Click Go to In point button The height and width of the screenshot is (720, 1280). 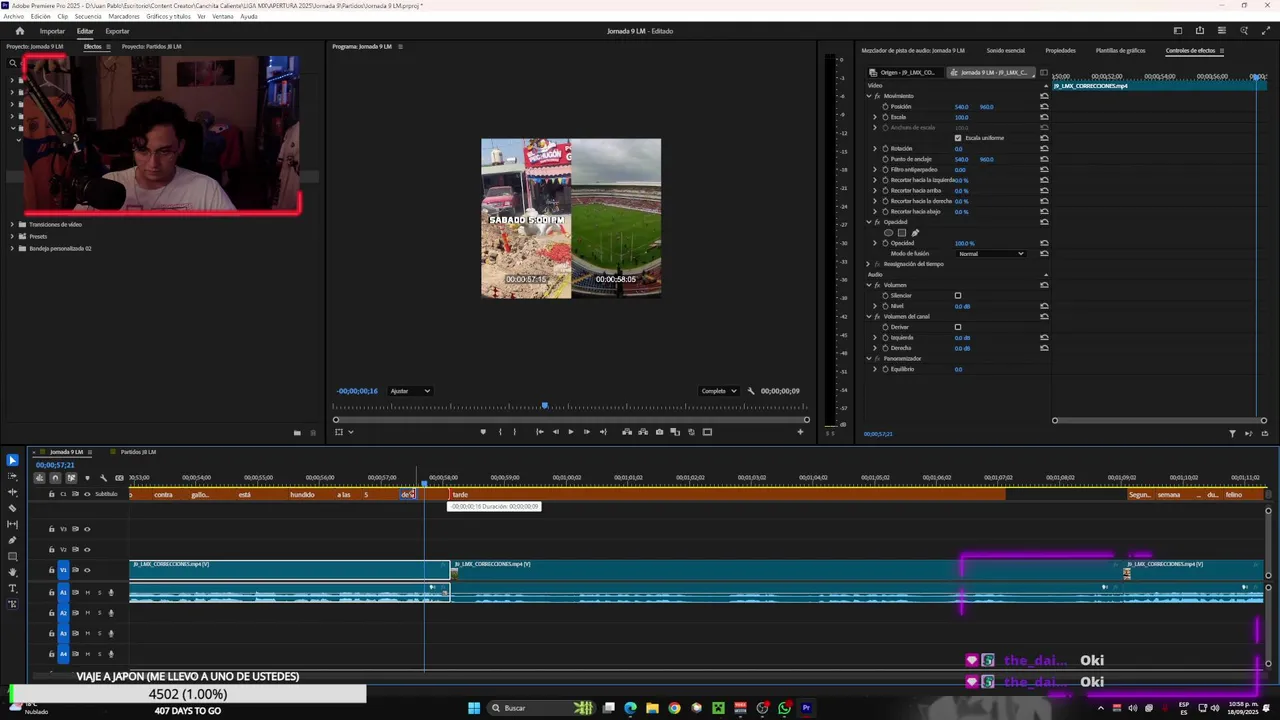click(539, 432)
